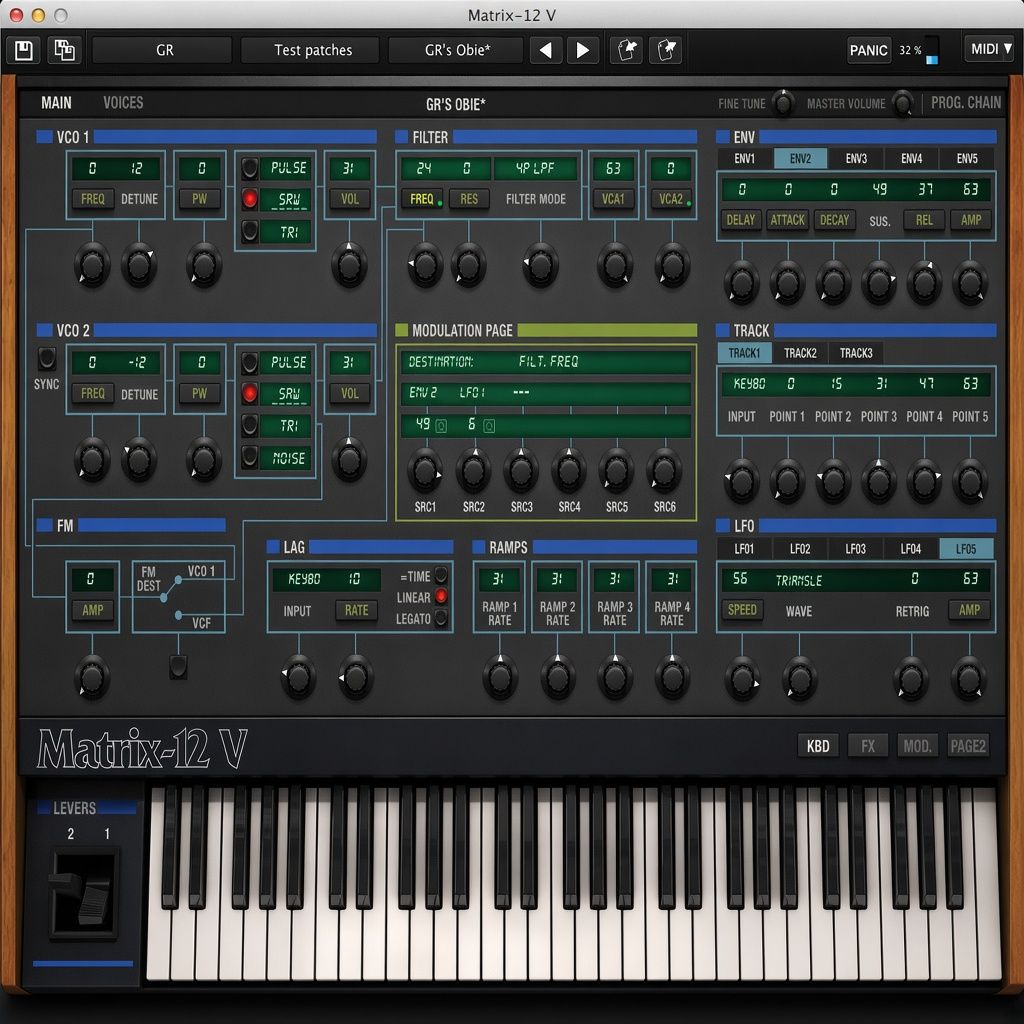
Task: Click the Filter RES button
Action: (468, 199)
